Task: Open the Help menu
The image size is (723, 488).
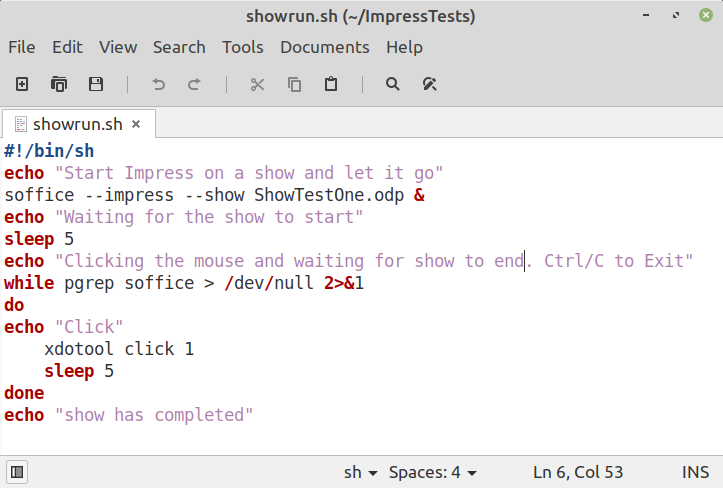Action: [404, 47]
